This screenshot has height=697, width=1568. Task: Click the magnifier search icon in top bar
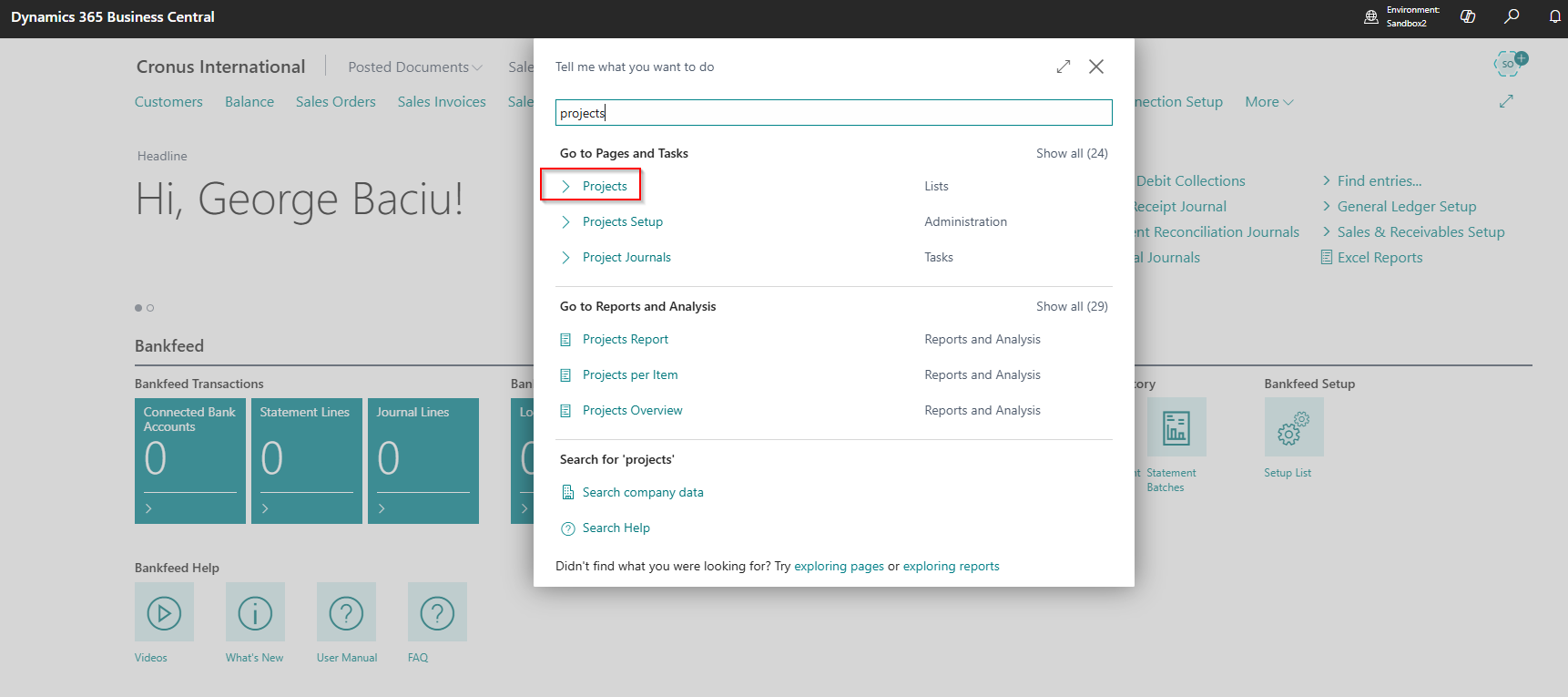tap(1512, 16)
